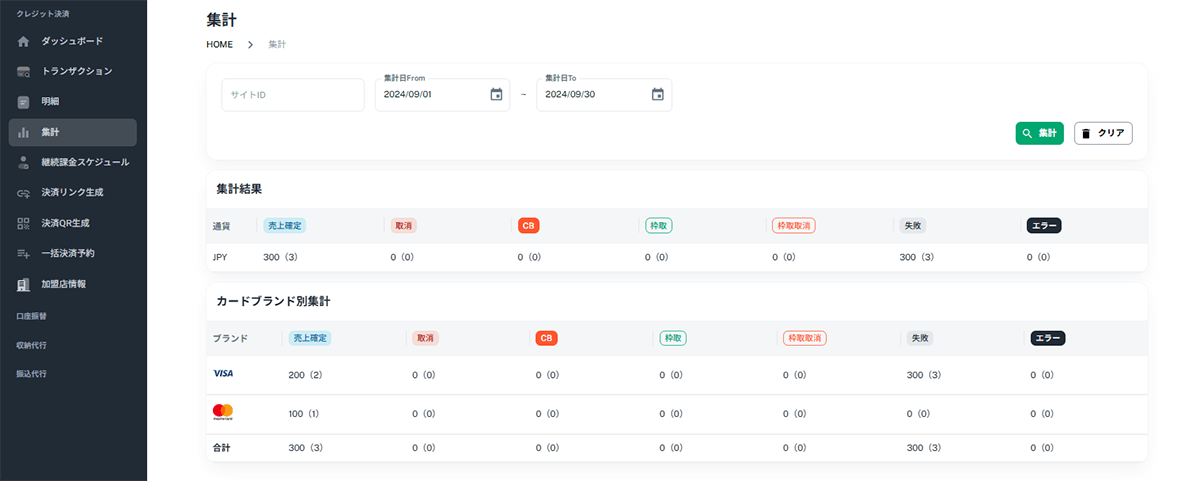Click the 決済QR生成 QR code icon

point(24,223)
